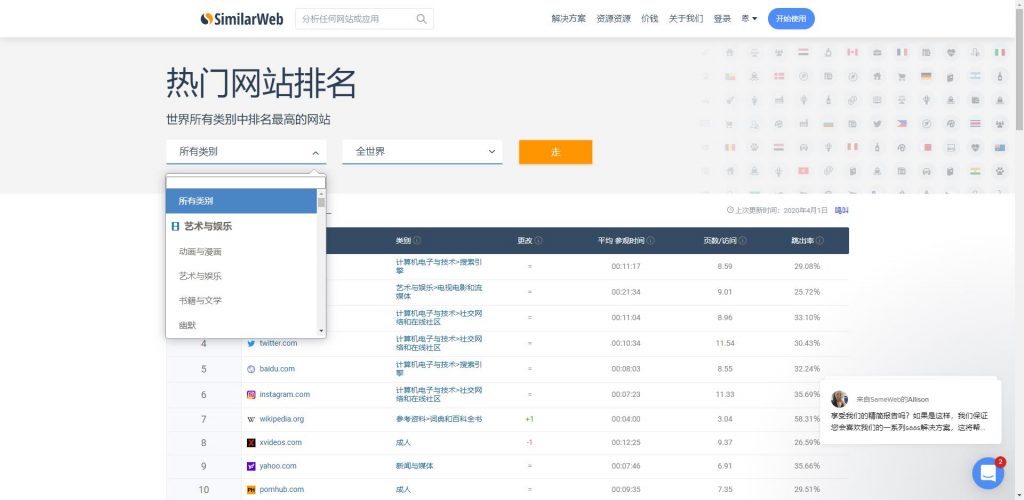Click the Yahoo purple favicon
Screen dimensions: 1024x500
point(251,466)
